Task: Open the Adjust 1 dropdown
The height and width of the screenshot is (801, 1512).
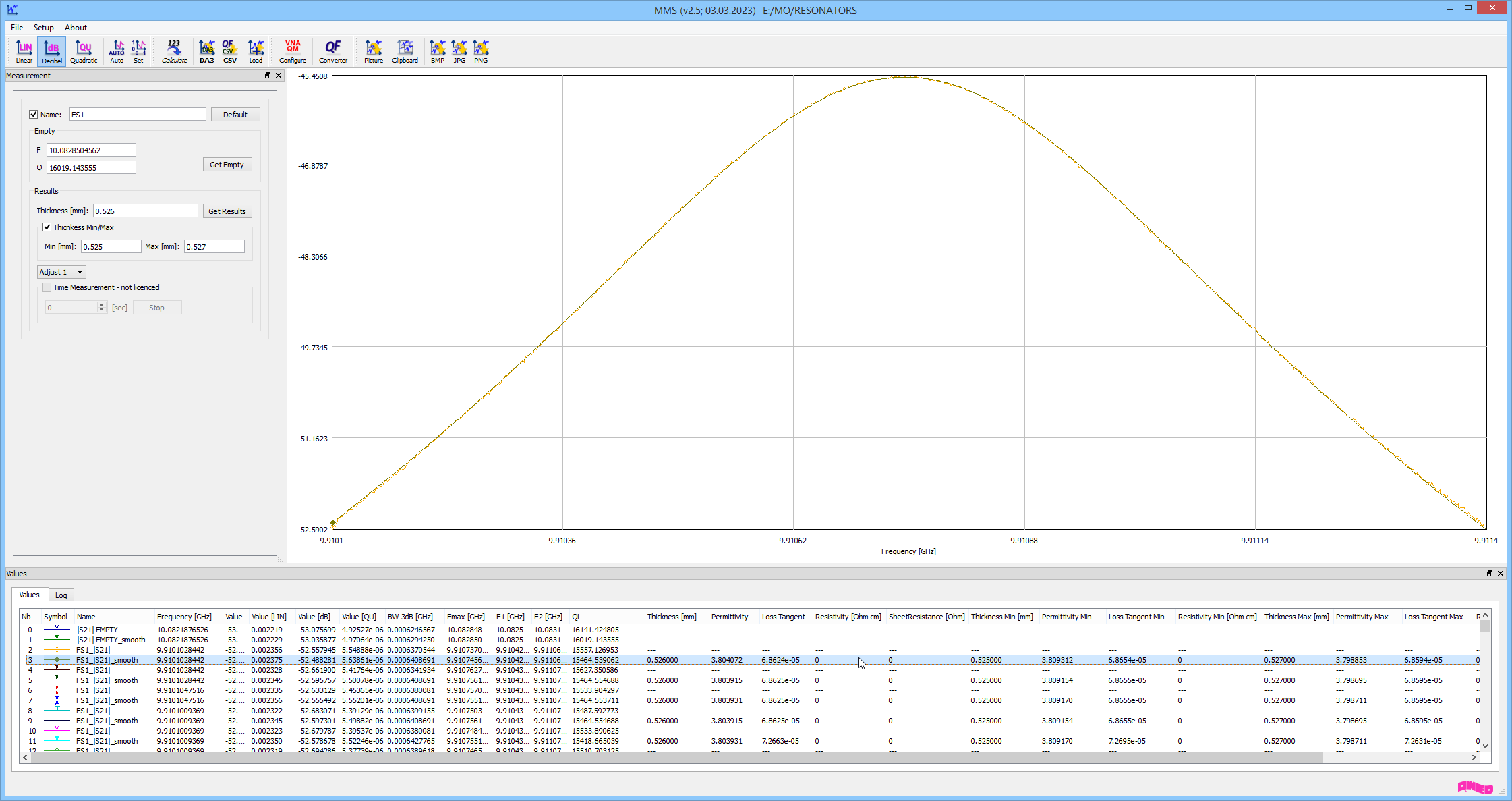Action: click(x=61, y=272)
